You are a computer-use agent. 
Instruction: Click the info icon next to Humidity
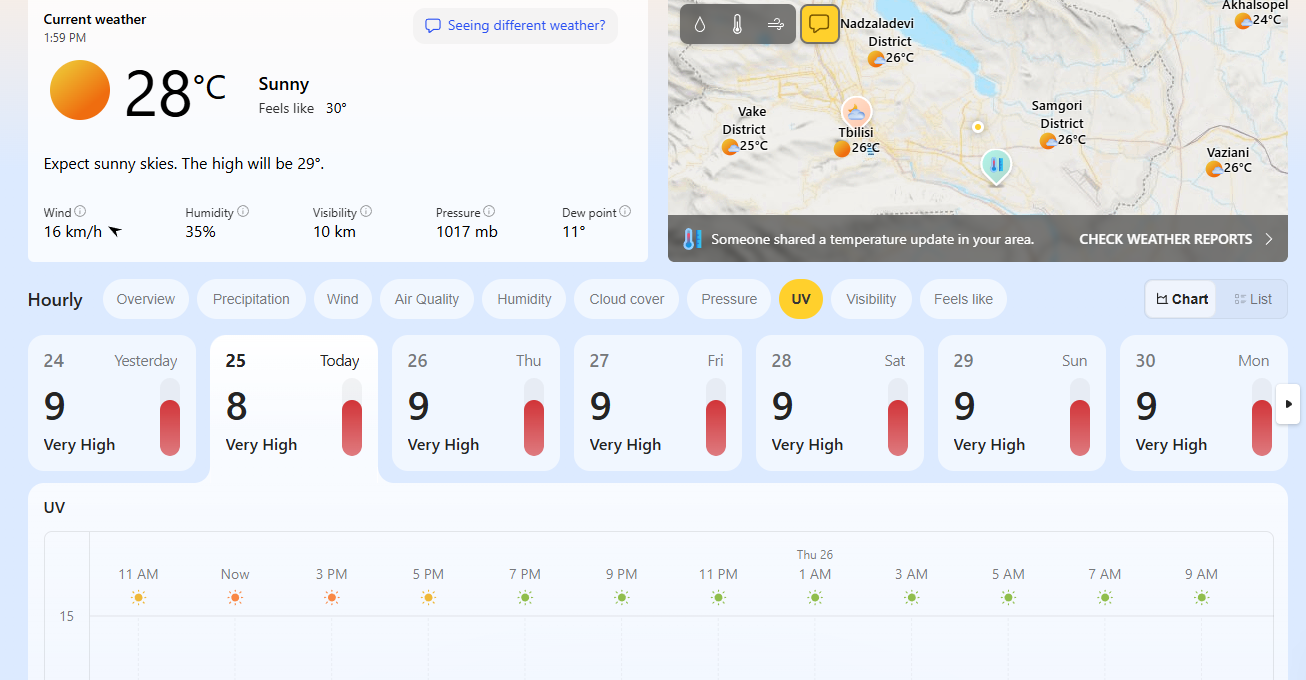[x=243, y=212]
